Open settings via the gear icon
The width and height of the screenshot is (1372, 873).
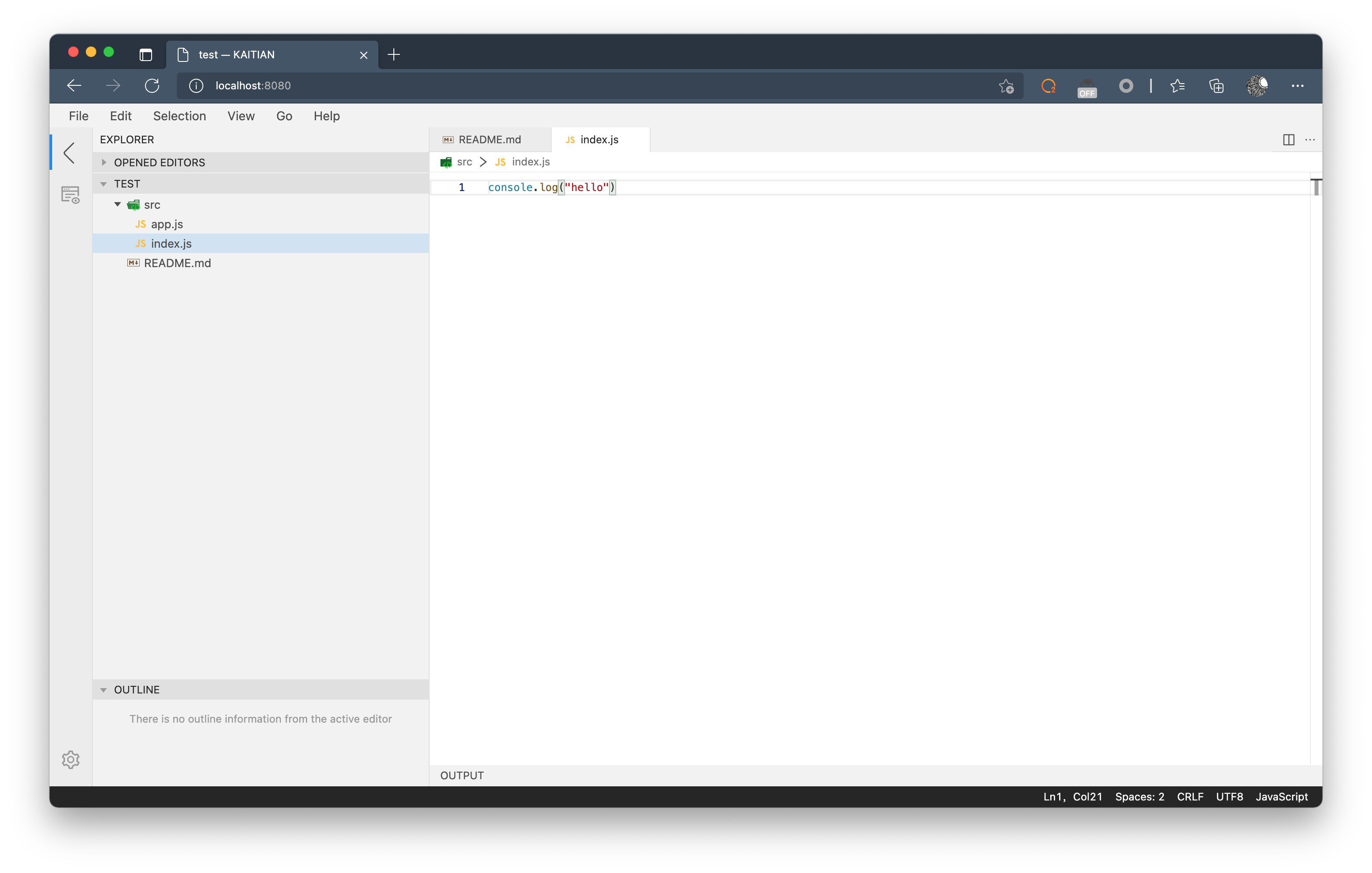pyautogui.click(x=71, y=759)
